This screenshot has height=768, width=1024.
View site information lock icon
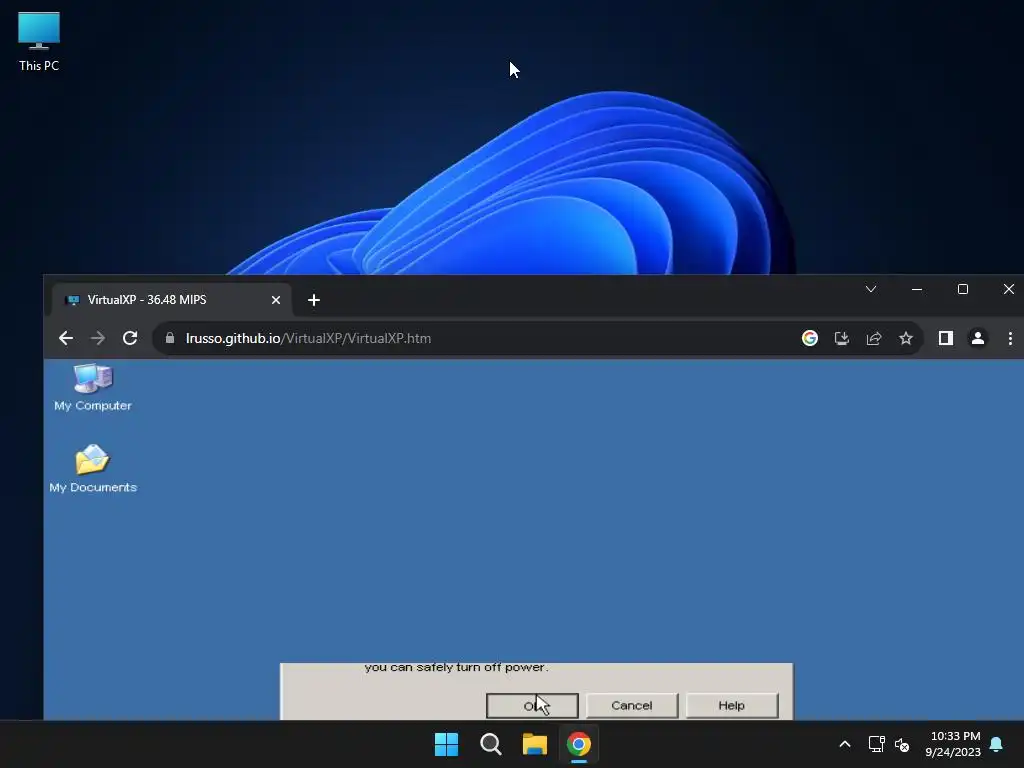coord(170,338)
